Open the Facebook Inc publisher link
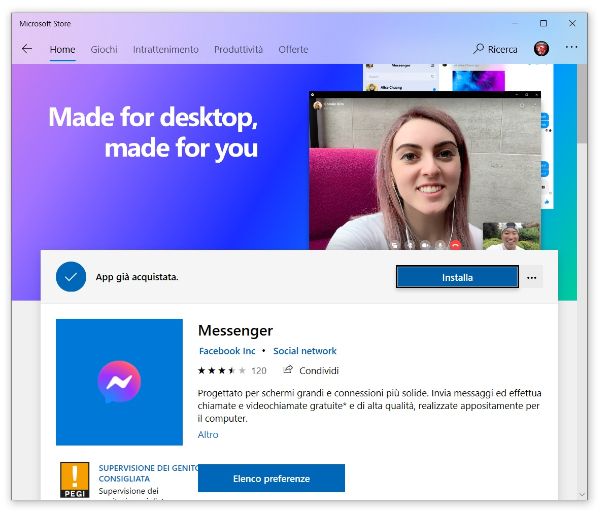Screen dimensions: 610x518 pos(227,351)
